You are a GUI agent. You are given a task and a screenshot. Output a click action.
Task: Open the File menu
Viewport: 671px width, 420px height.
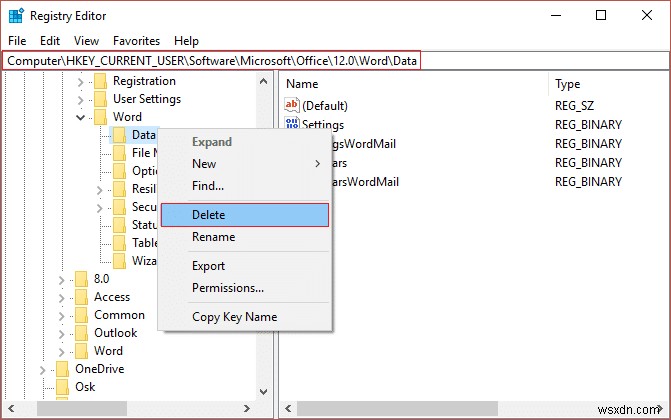tap(17, 41)
